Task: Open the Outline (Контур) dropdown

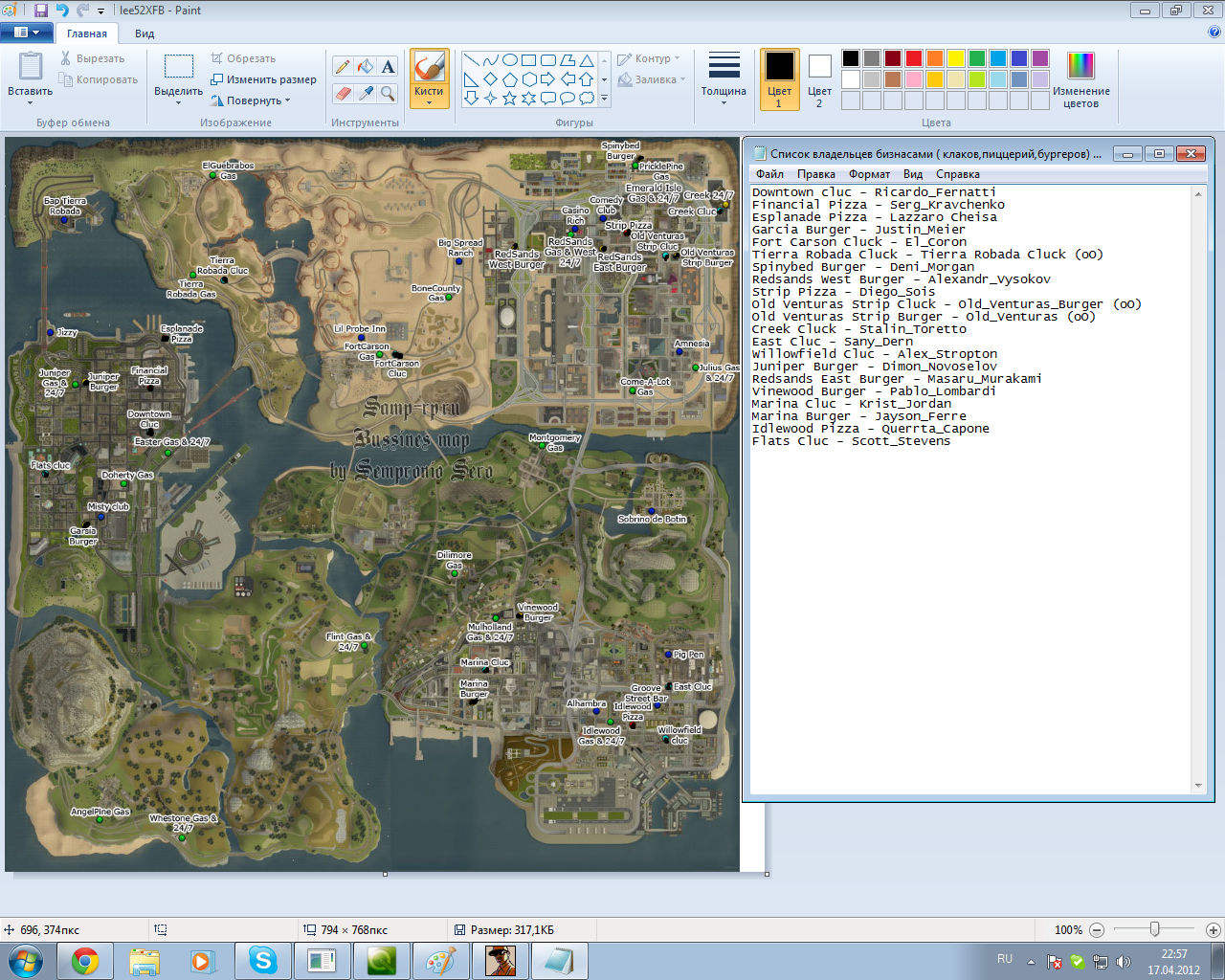Action: coord(649,58)
